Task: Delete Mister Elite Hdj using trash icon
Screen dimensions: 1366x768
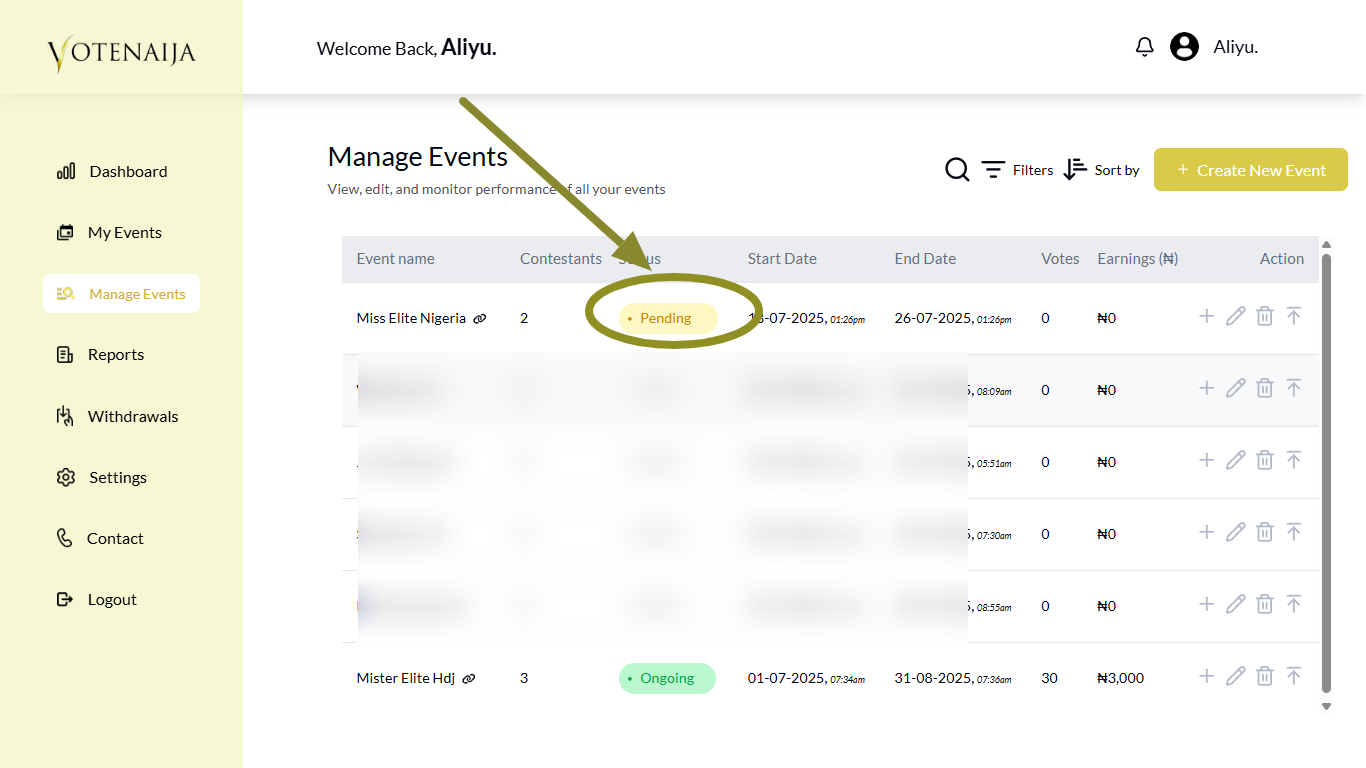Action: (x=1264, y=677)
